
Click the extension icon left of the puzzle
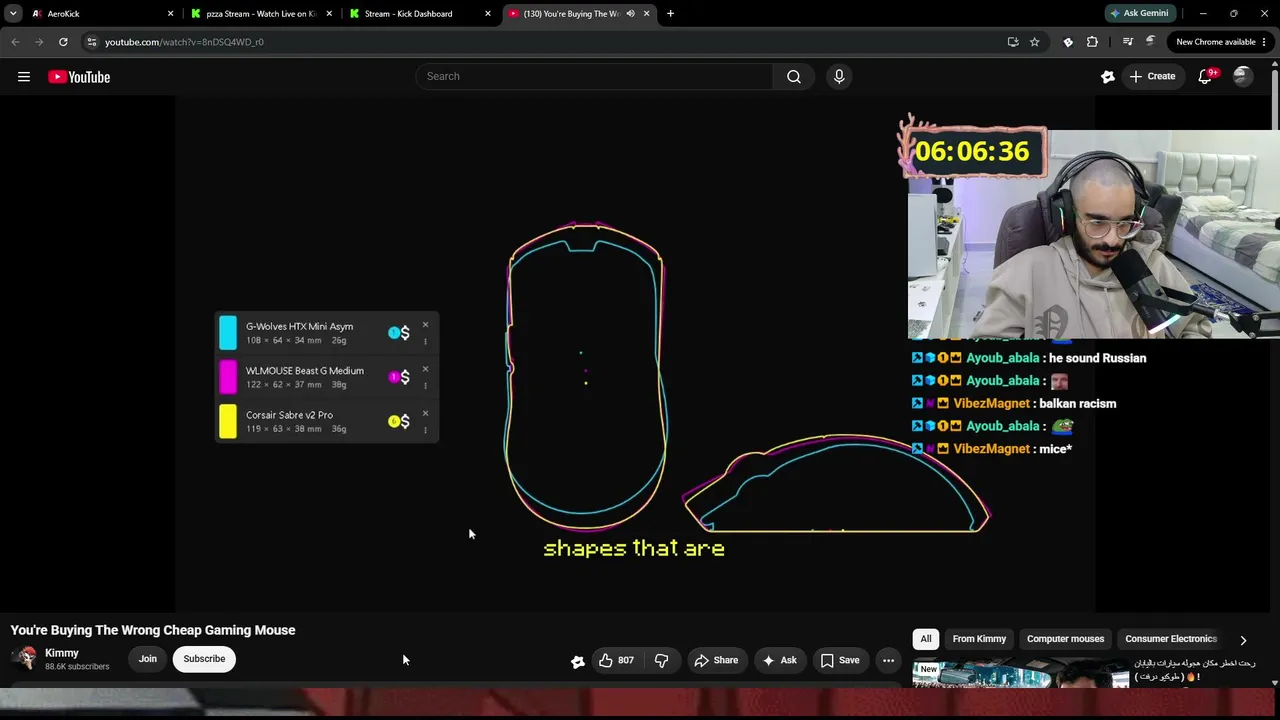1068,42
